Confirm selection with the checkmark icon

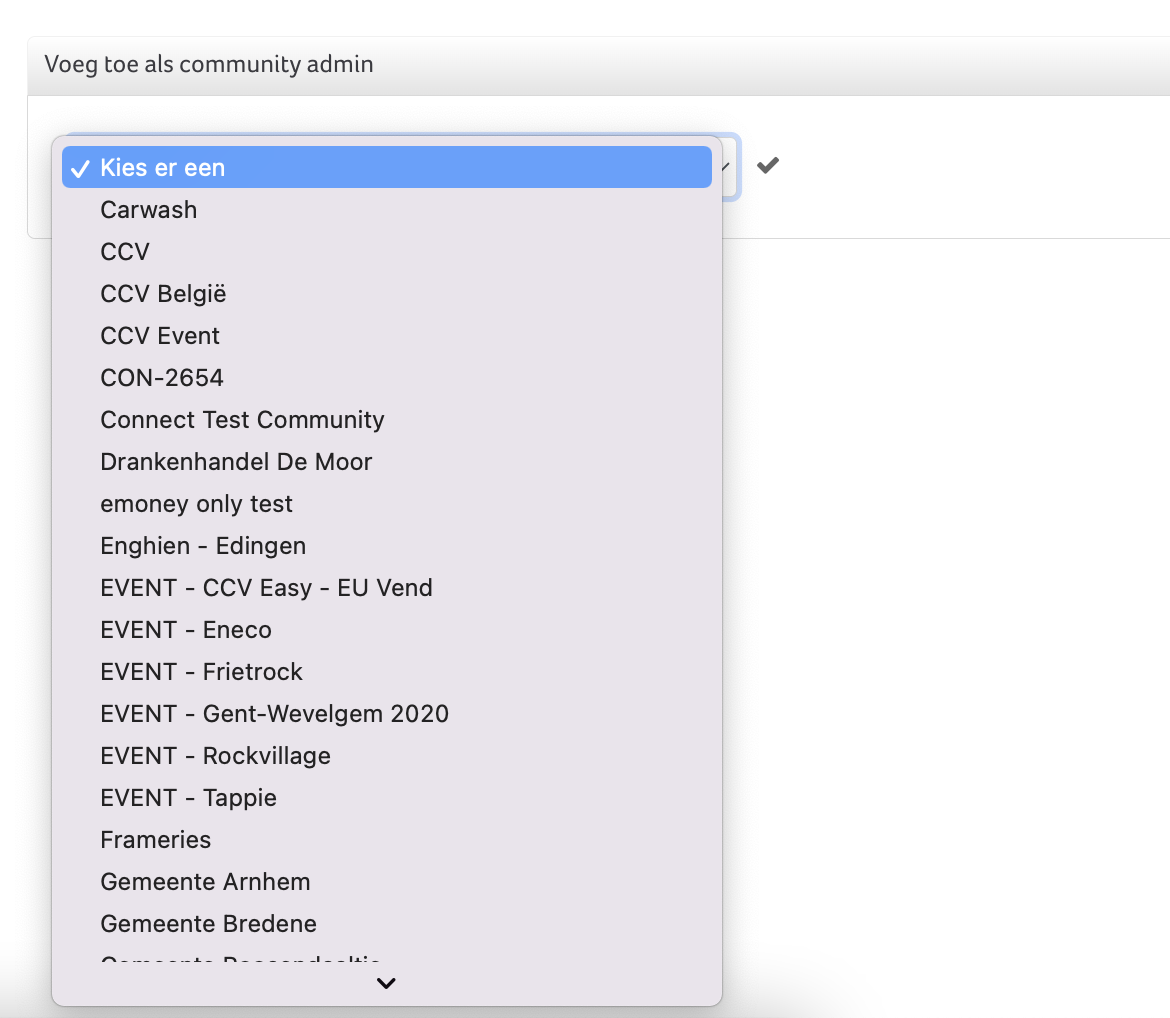tap(767, 165)
